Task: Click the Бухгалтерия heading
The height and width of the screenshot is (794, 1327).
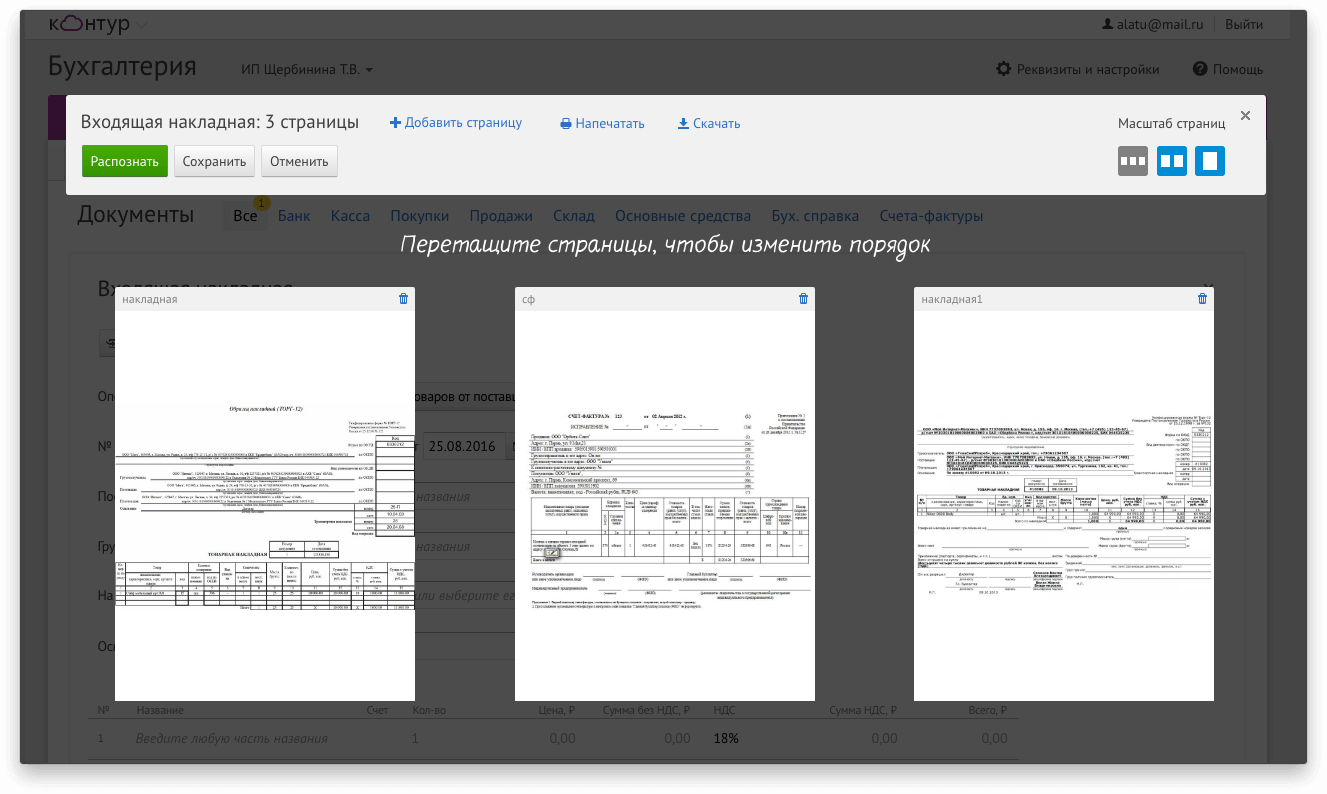Action: click(122, 67)
